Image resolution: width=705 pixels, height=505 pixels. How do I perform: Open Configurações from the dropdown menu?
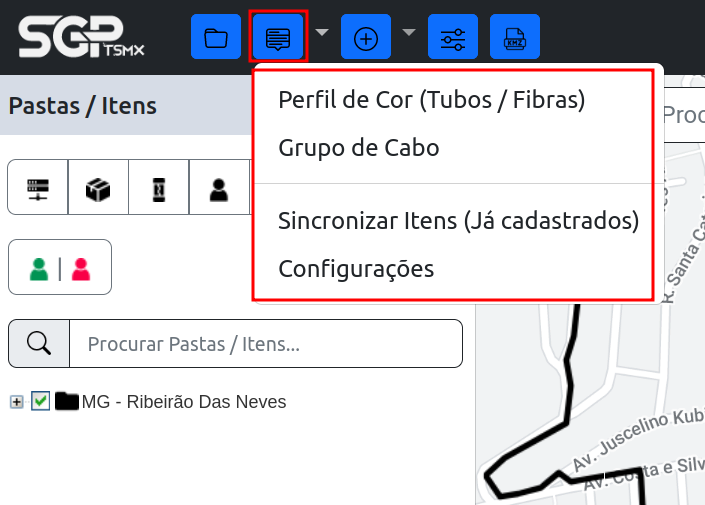point(355,268)
